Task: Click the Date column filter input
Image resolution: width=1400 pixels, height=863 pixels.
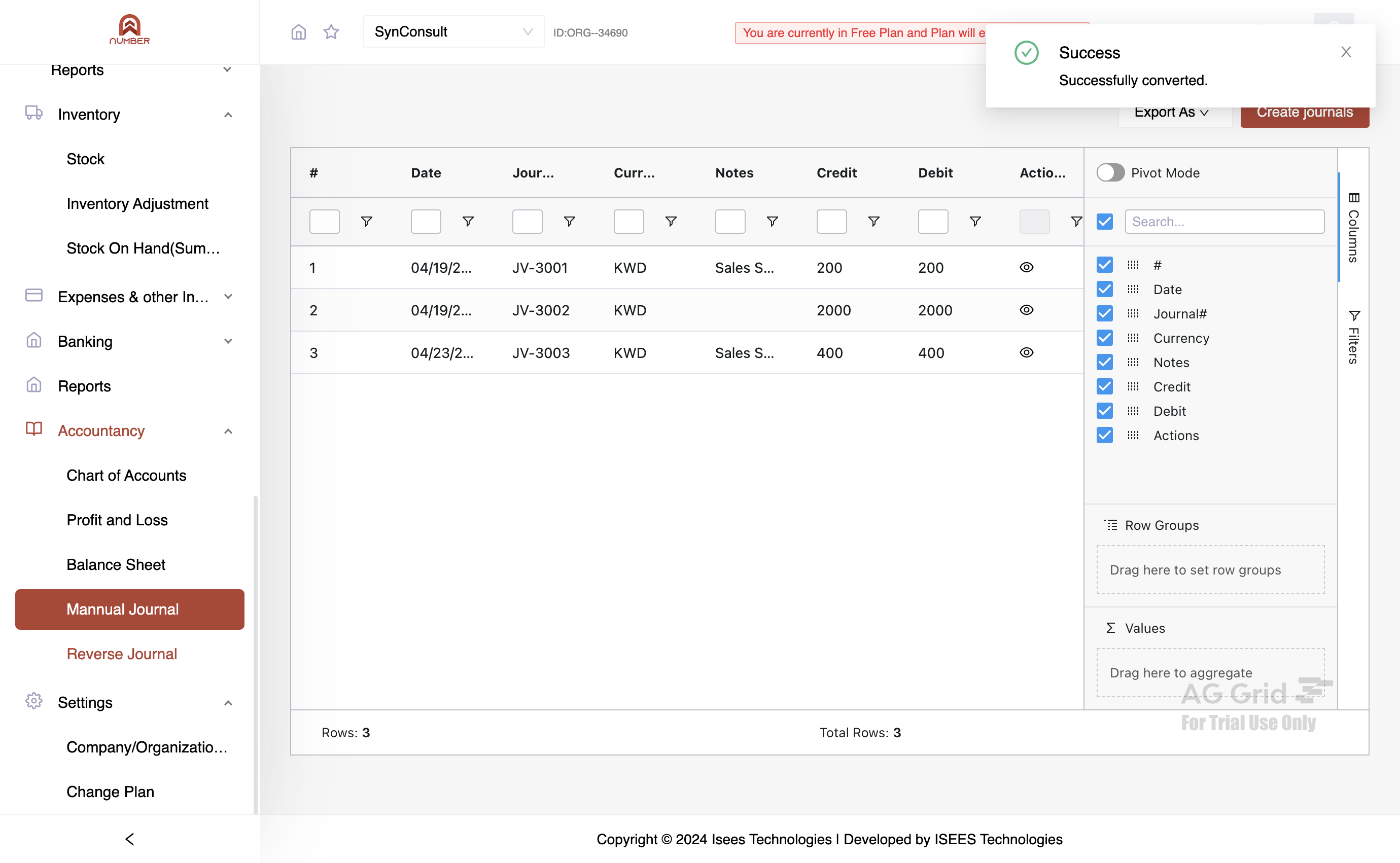Action: click(426, 222)
